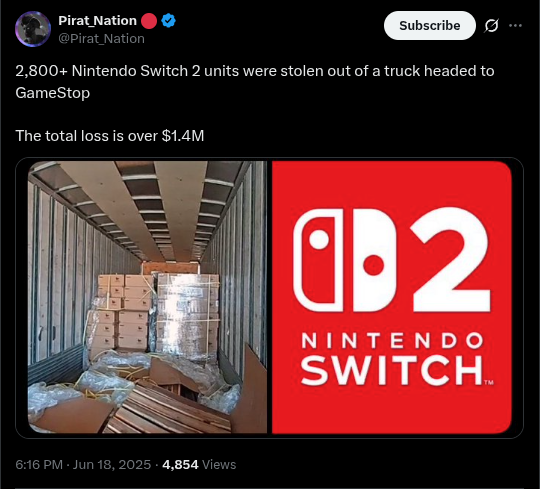The width and height of the screenshot is (540, 489).
Task: Click the large white 2 in the logo
Action: pos(450,260)
